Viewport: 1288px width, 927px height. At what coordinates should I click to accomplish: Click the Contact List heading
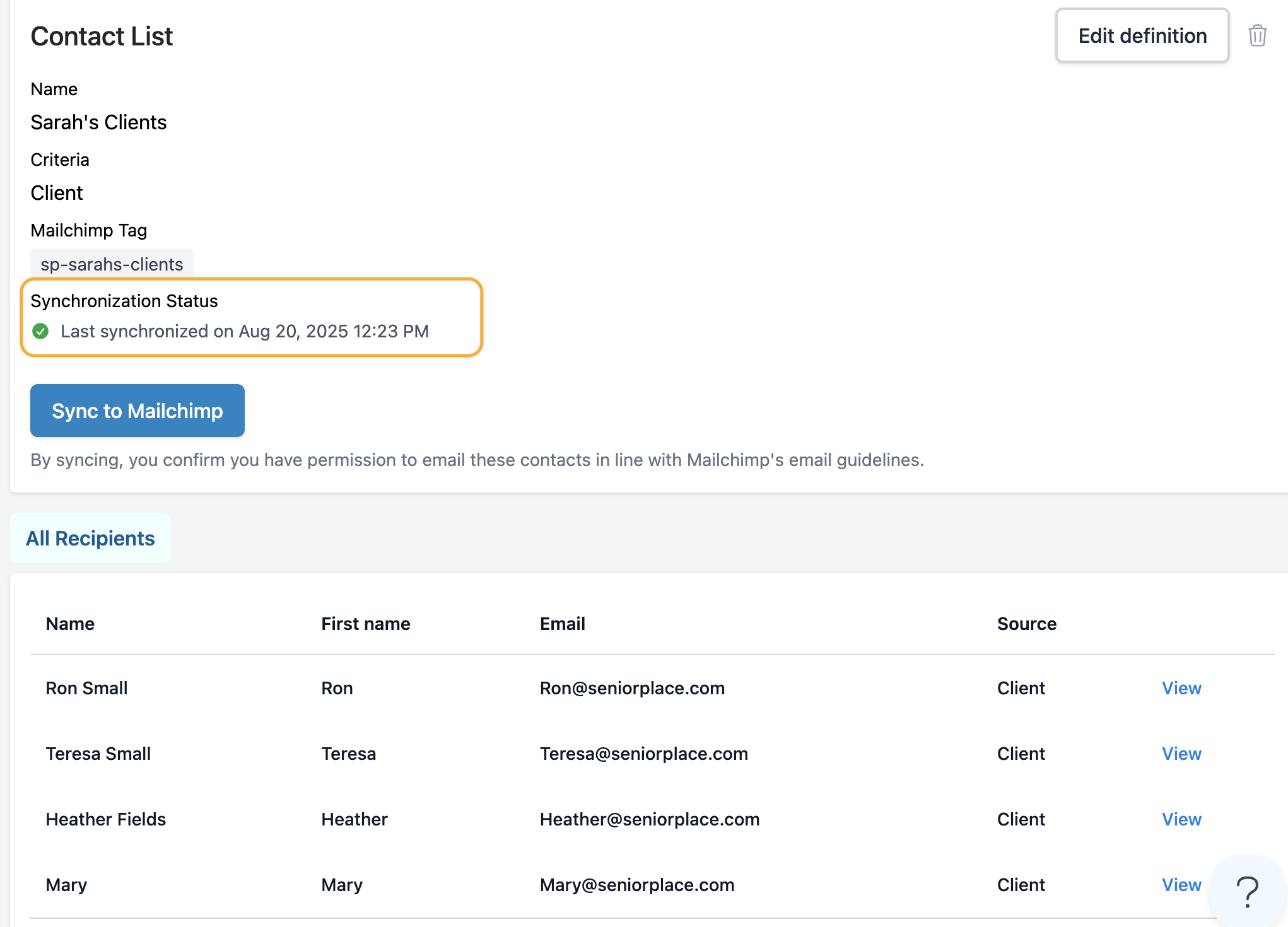click(x=102, y=36)
